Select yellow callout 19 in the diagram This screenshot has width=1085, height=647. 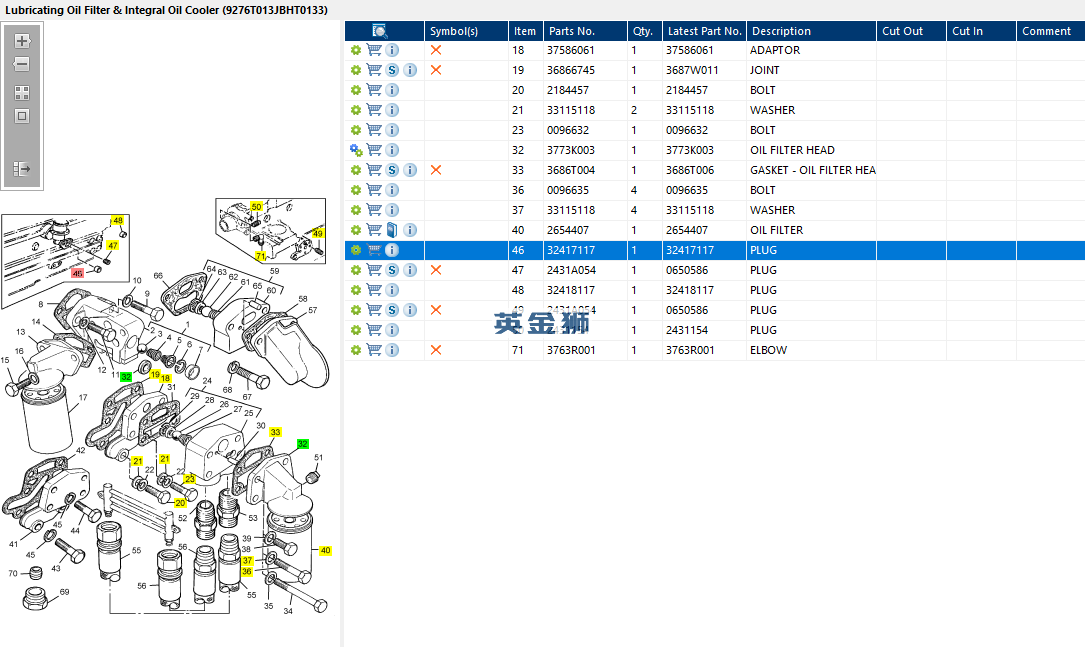tap(154, 374)
